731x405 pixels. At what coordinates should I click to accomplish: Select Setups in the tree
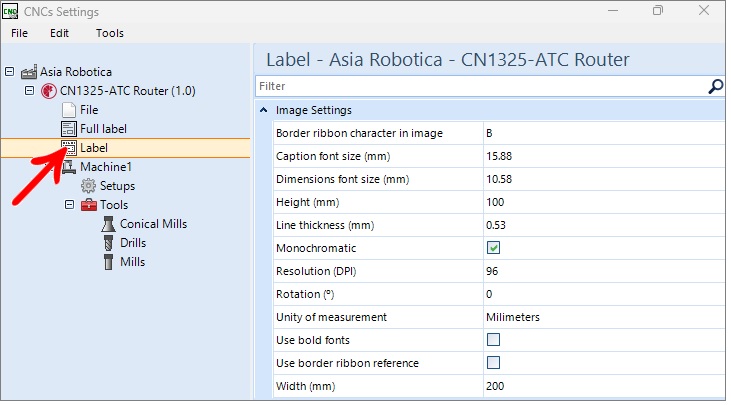[117, 186]
